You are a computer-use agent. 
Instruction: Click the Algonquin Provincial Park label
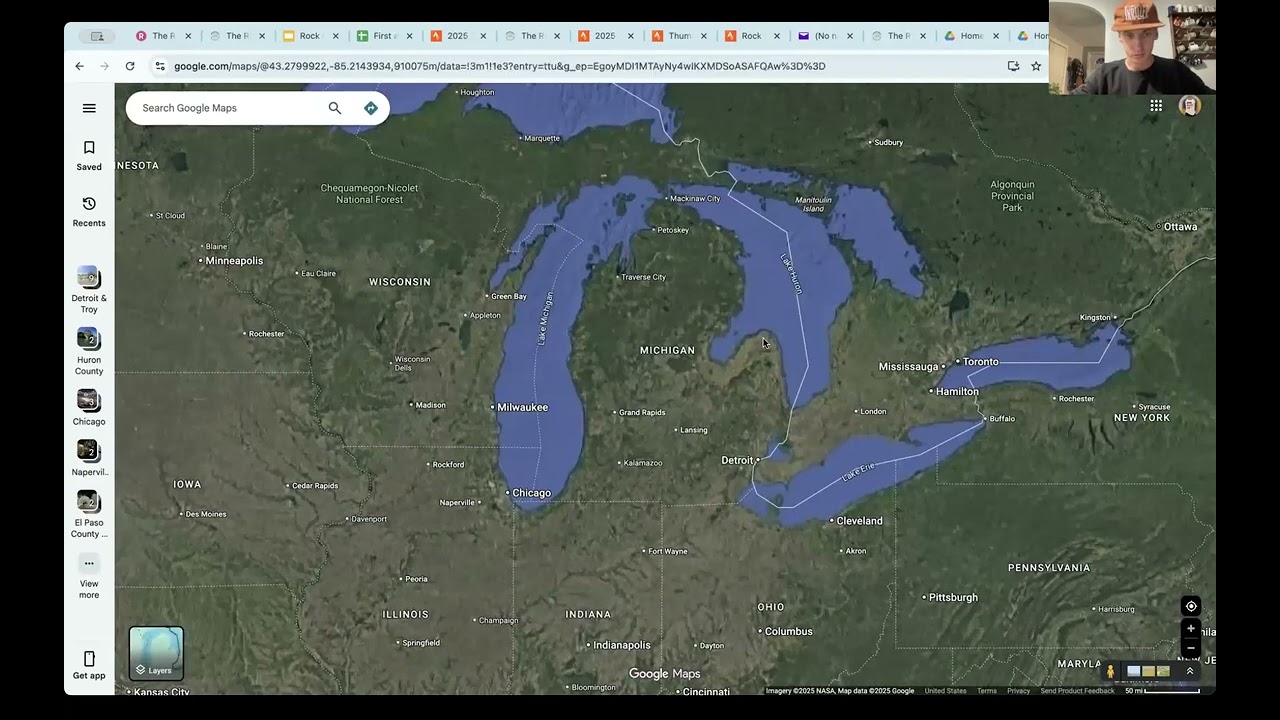tap(1012, 196)
